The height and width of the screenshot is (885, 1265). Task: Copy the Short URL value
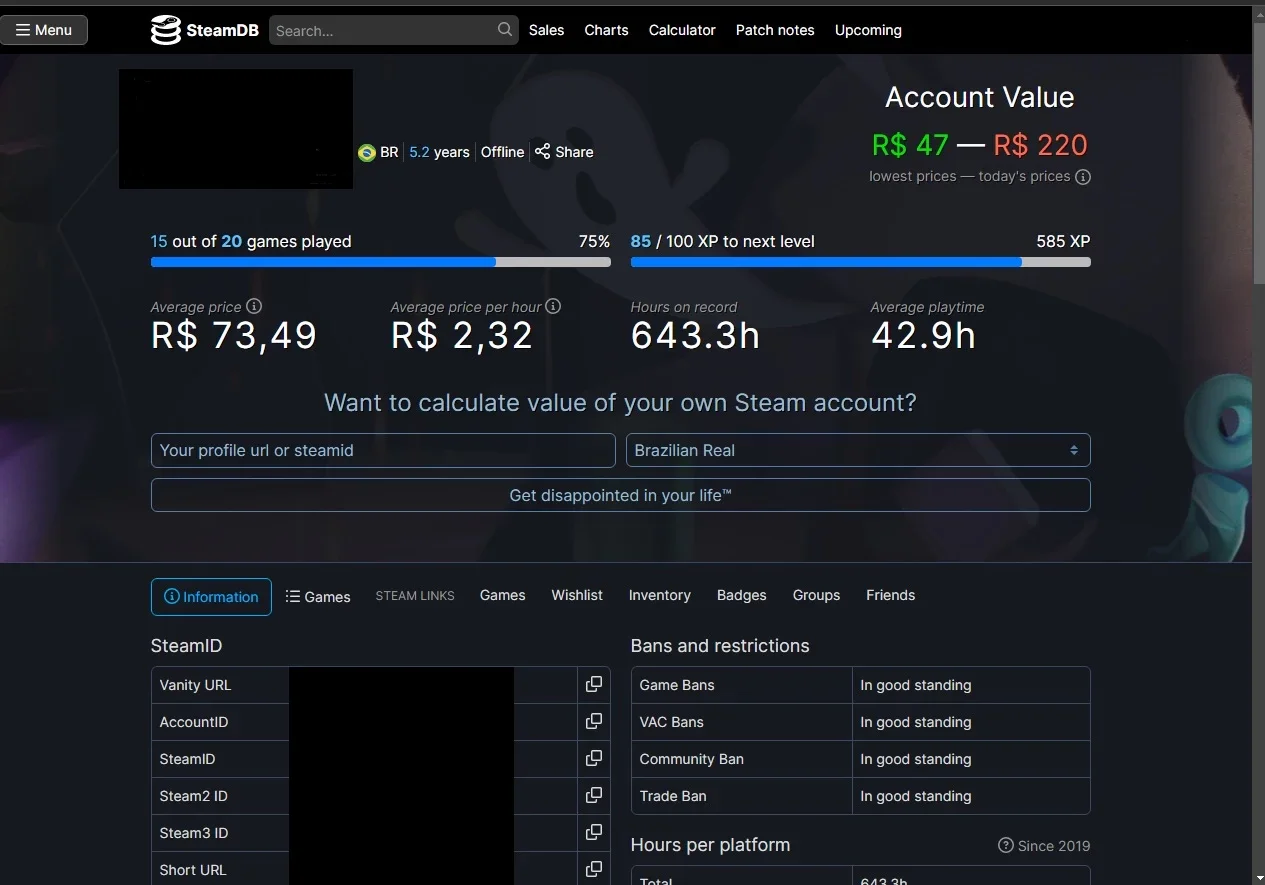pos(594,870)
